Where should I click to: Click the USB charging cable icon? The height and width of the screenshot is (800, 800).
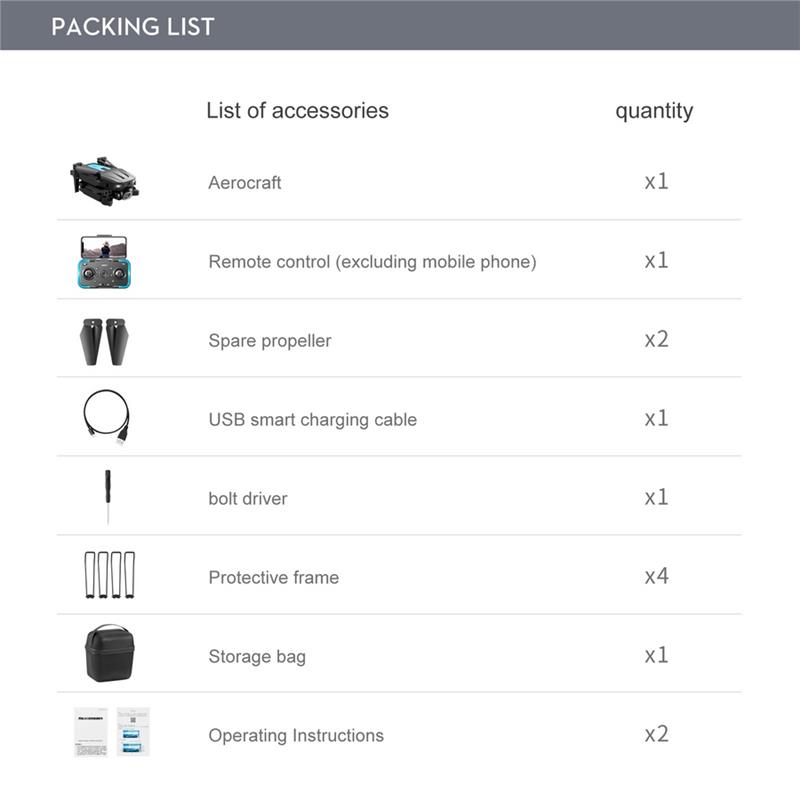coord(106,416)
